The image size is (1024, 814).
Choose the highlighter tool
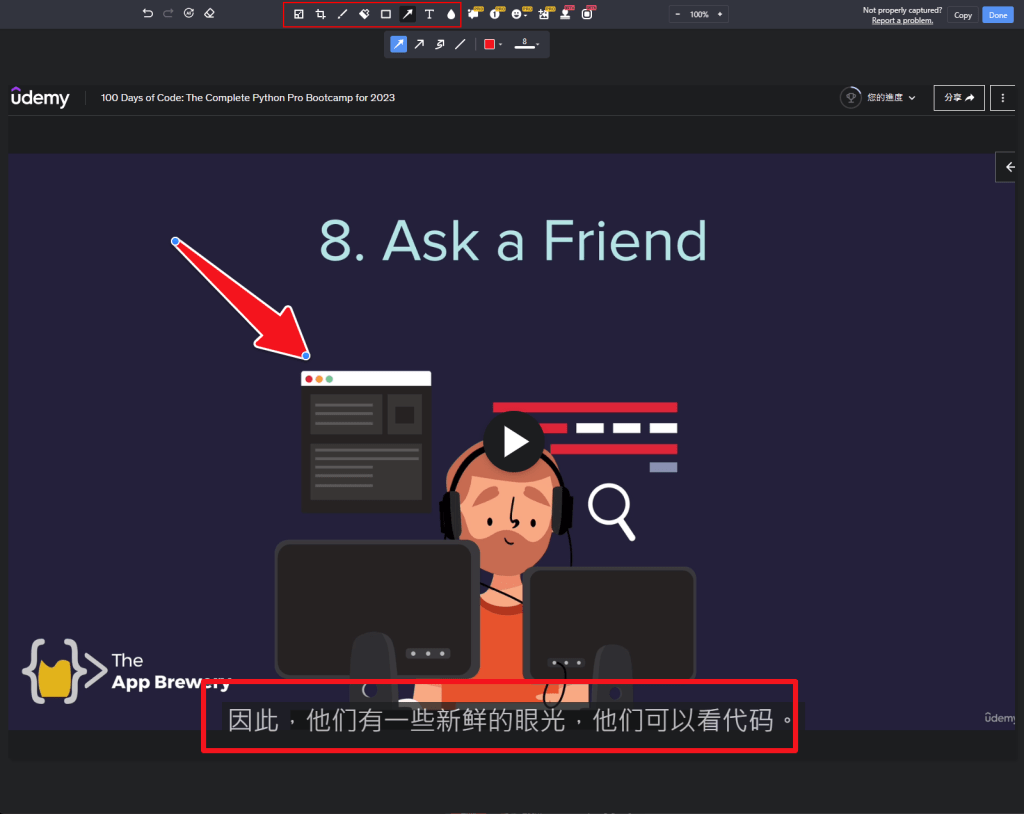coord(364,14)
